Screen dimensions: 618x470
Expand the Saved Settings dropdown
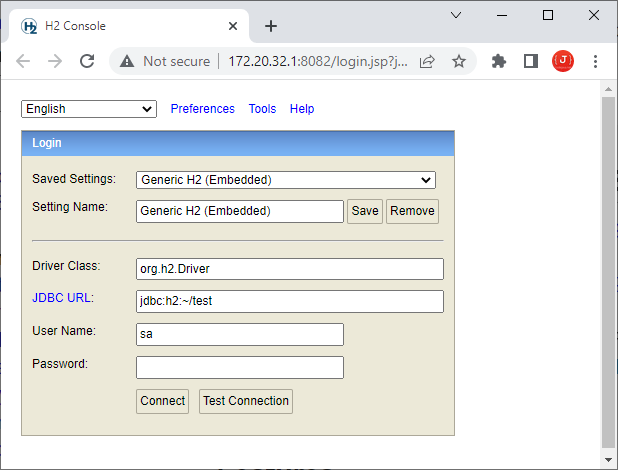(286, 180)
